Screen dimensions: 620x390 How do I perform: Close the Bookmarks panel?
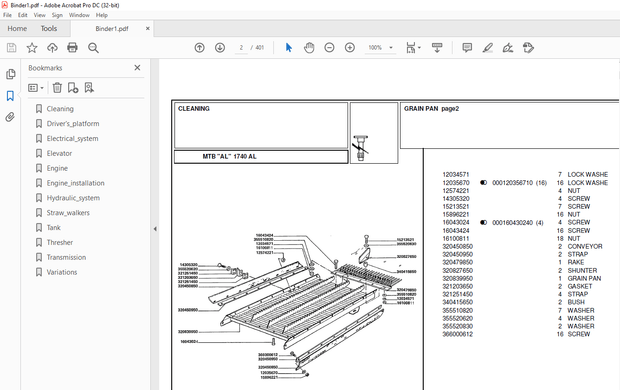click(x=137, y=68)
